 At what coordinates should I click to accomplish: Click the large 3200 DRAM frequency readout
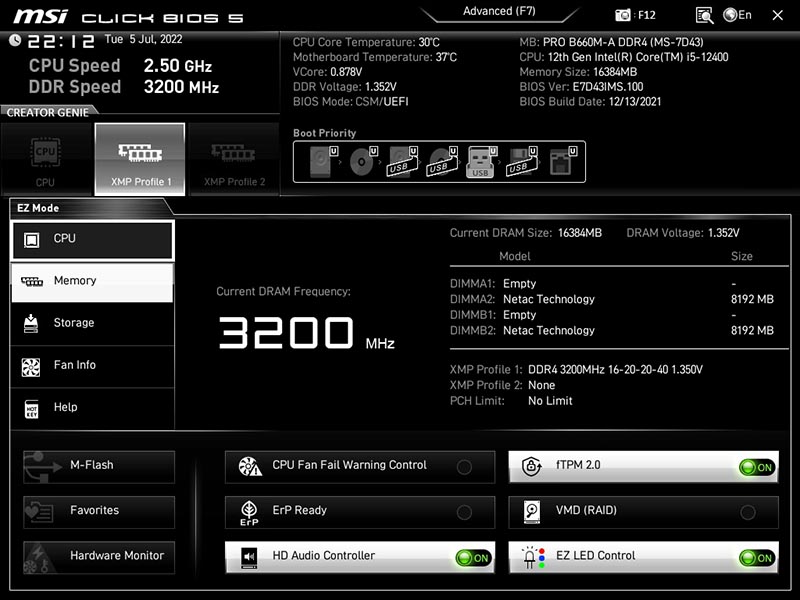pos(286,333)
